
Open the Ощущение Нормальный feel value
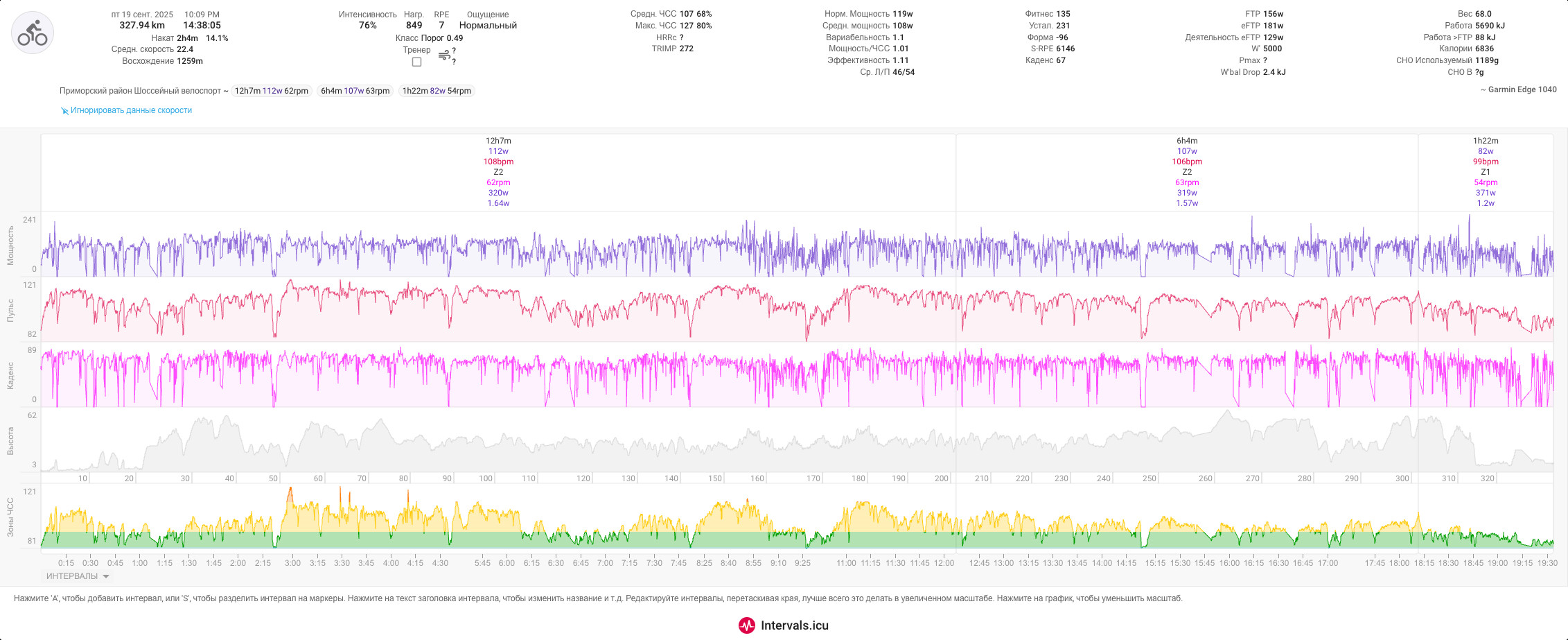click(x=488, y=26)
